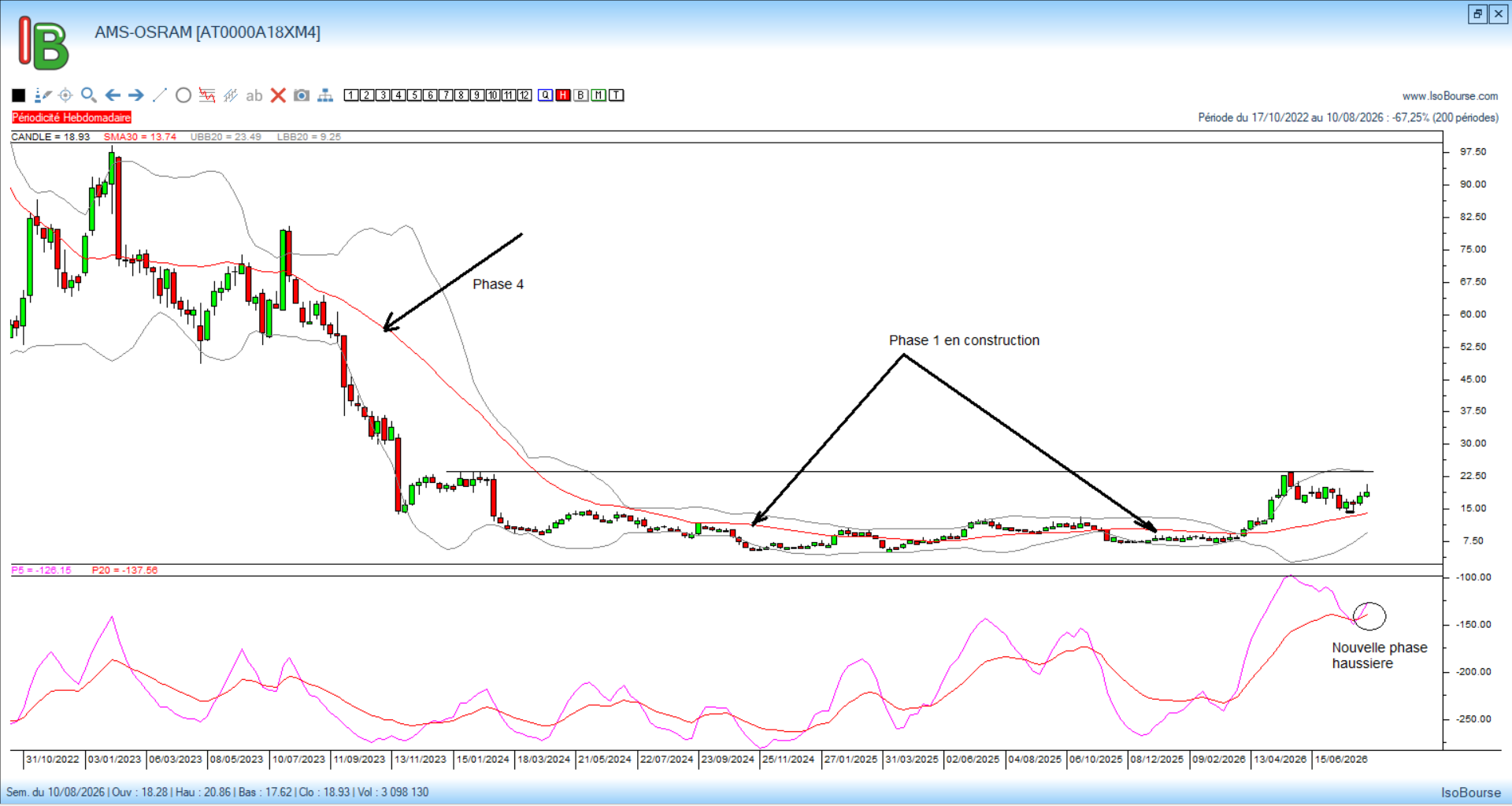The height and width of the screenshot is (806, 1512).
Task: Click numbered button 1
Action: [x=351, y=95]
